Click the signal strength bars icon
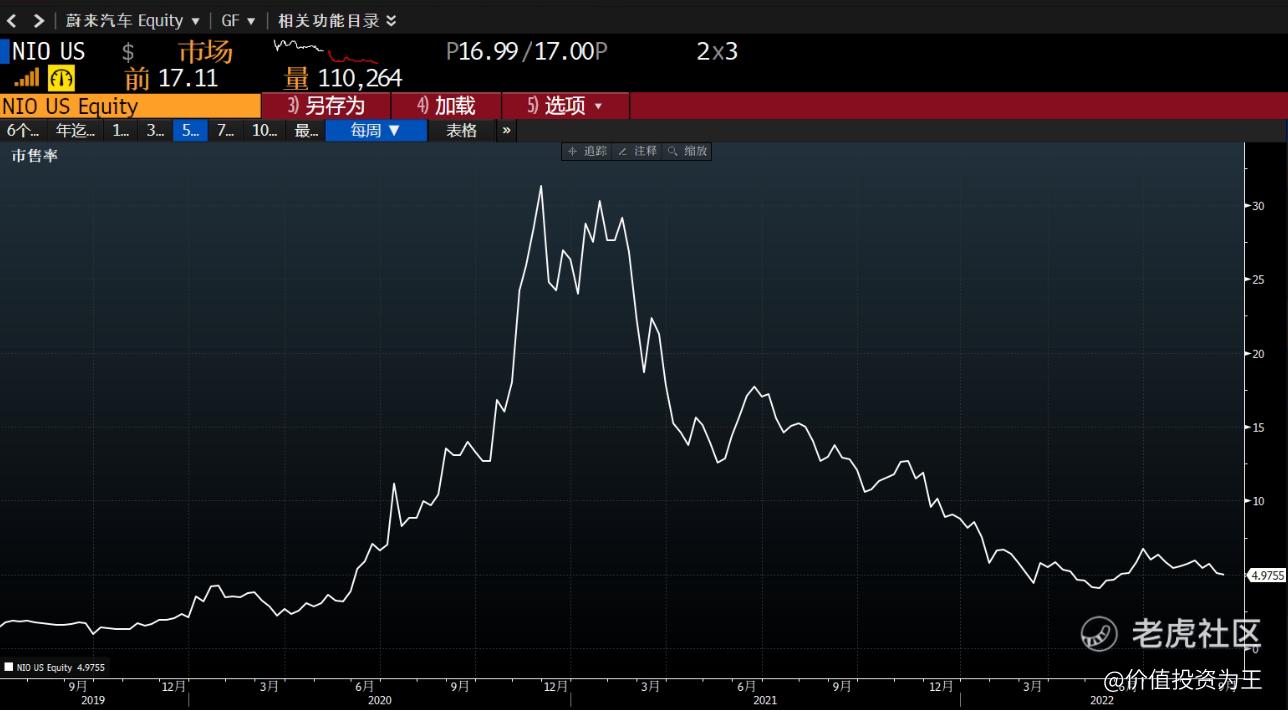 coord(27,78)
